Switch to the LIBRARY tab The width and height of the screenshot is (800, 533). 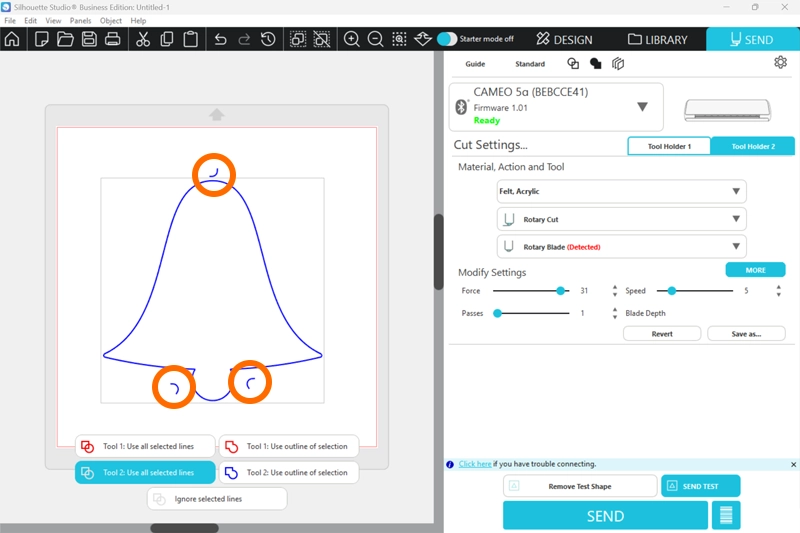click(x=658, y=40)
